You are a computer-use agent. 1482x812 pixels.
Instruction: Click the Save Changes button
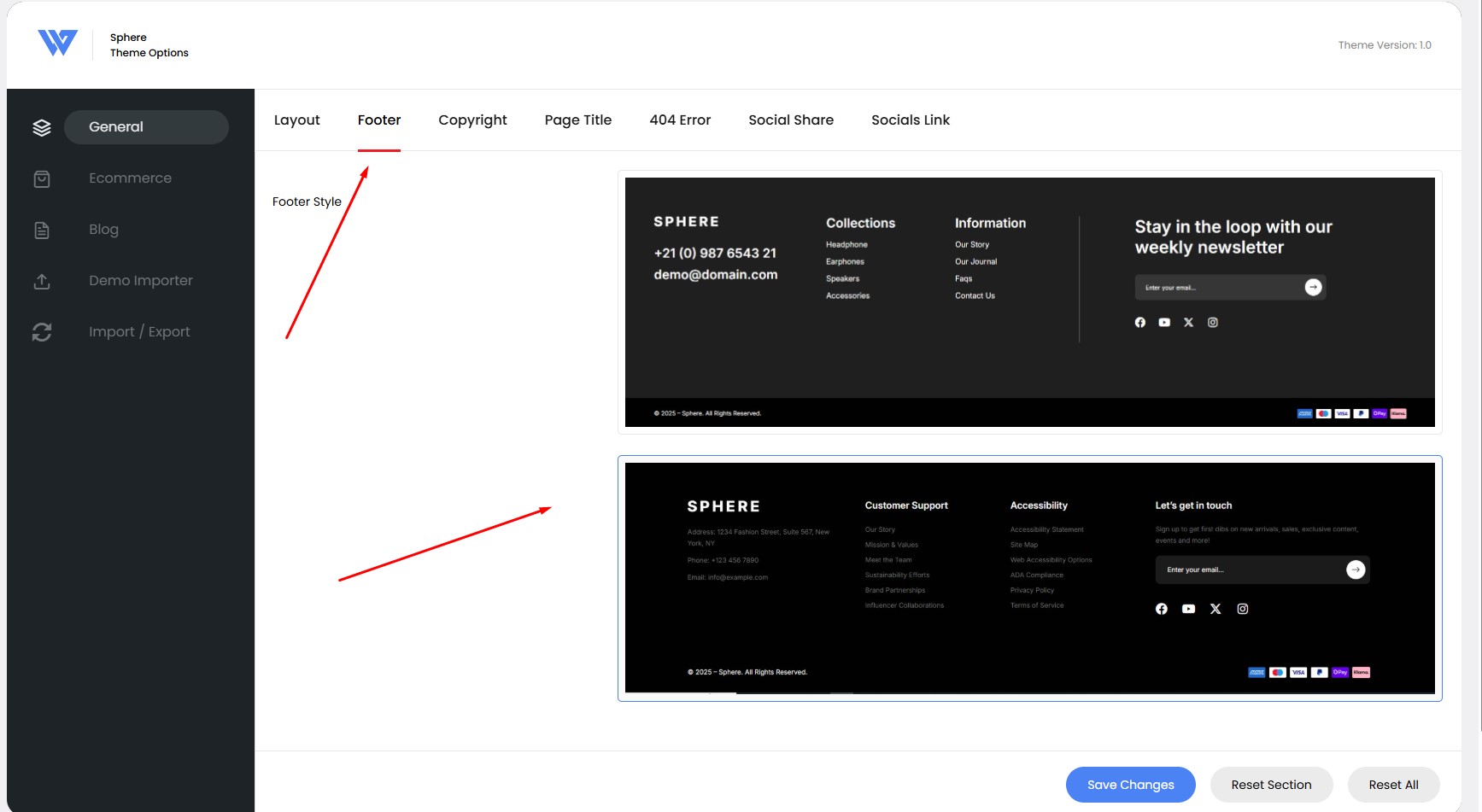(1131, 785)
